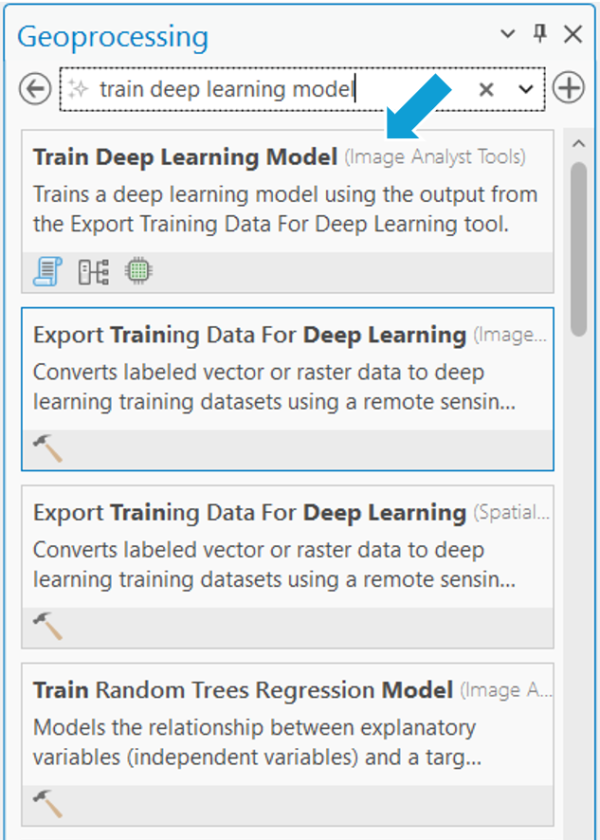
Task: Open the search history dropdown arrow
Action: (x=526, y=89)
